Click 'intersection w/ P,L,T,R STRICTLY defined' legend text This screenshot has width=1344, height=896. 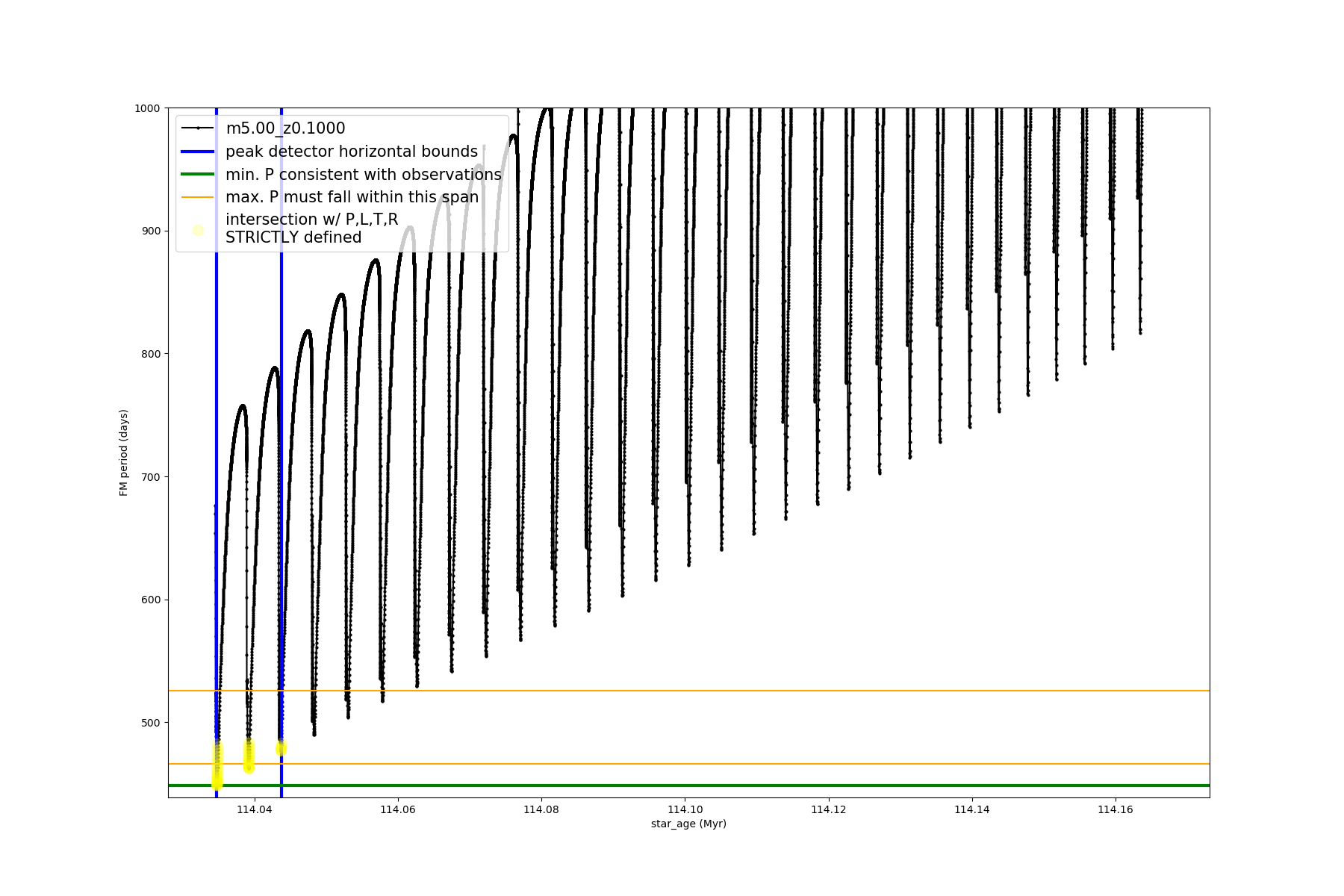pos(311,228)
